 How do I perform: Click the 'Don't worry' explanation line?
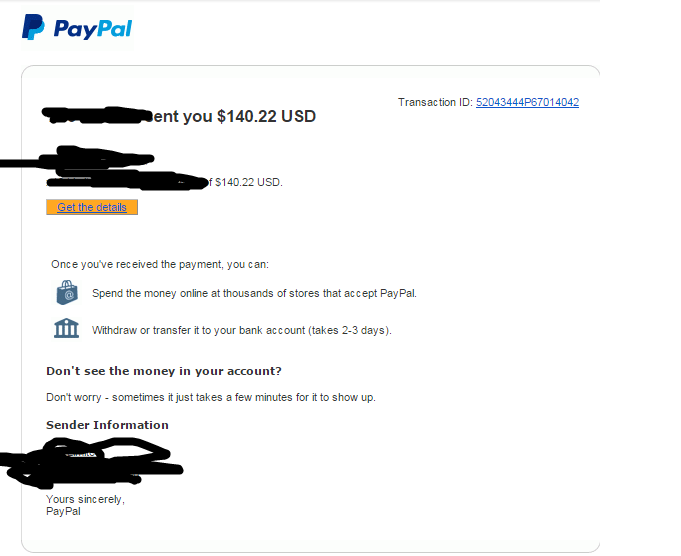tap(211, 397)
